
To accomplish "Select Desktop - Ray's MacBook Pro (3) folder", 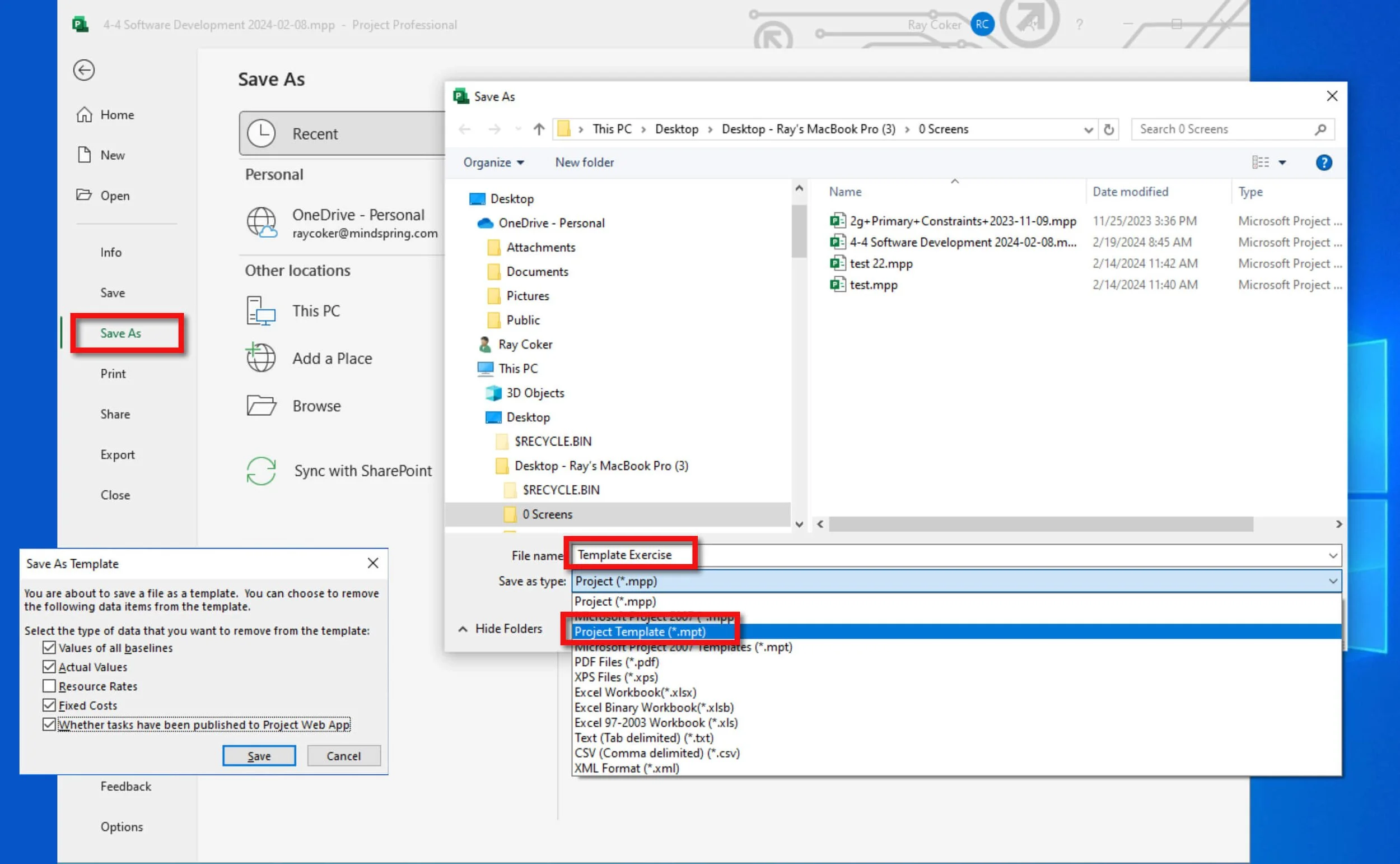I will (591, 466).
